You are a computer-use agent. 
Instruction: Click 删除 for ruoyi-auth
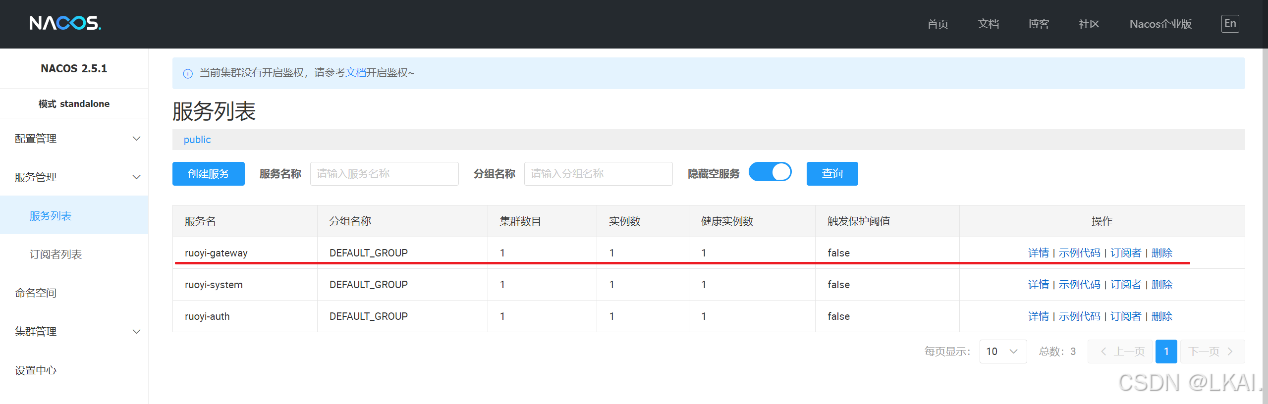click(1161, 316)
